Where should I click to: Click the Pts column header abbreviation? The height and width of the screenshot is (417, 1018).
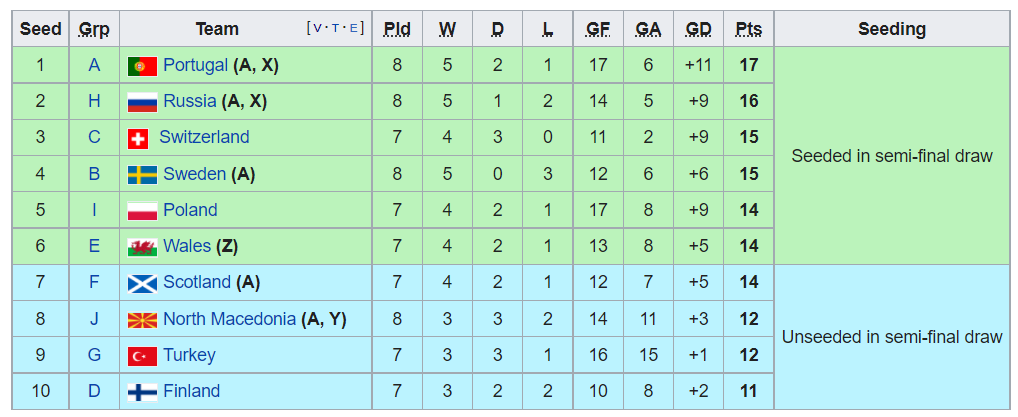(x=749, y=29)
